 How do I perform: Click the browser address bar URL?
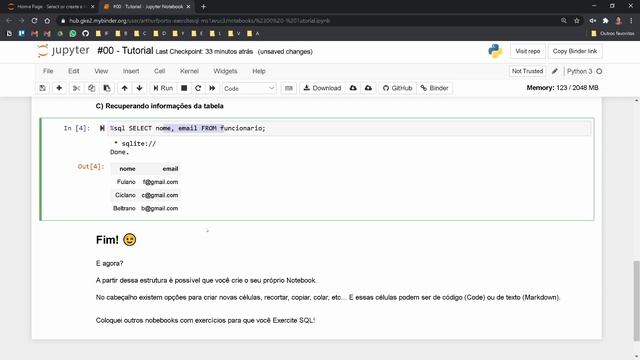tap(200, 20)
